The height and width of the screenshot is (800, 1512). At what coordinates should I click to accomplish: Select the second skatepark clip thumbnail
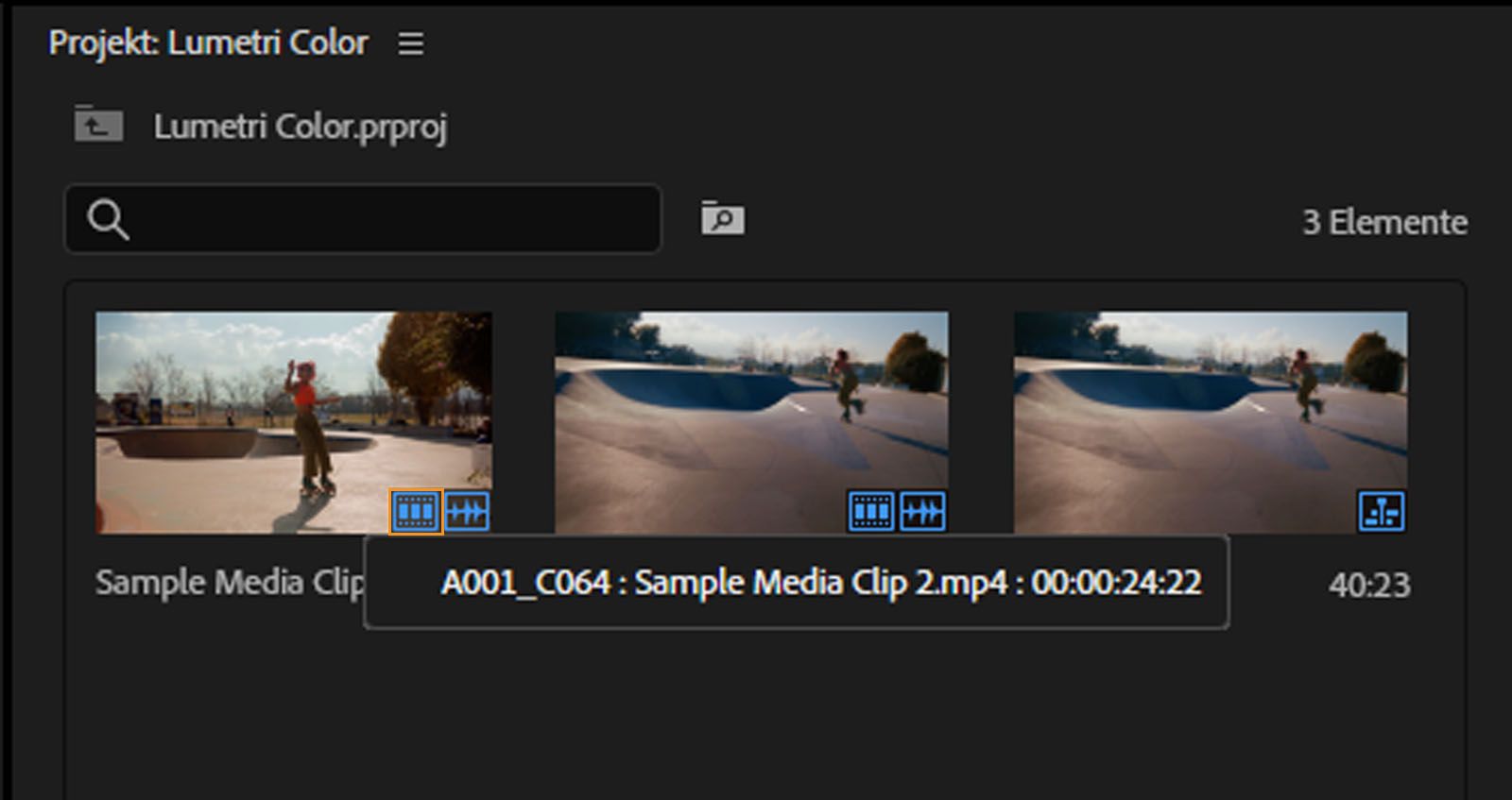click(x=751, y=422)
